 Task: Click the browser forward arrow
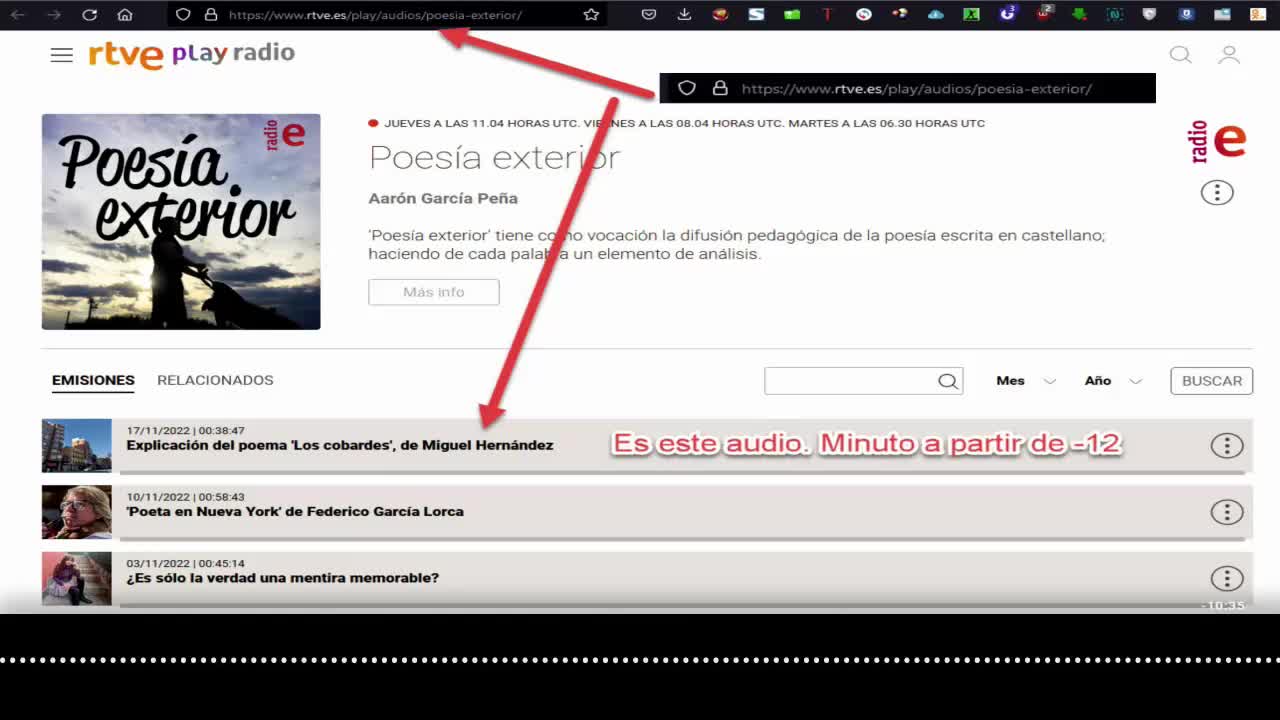coord(53,15)
